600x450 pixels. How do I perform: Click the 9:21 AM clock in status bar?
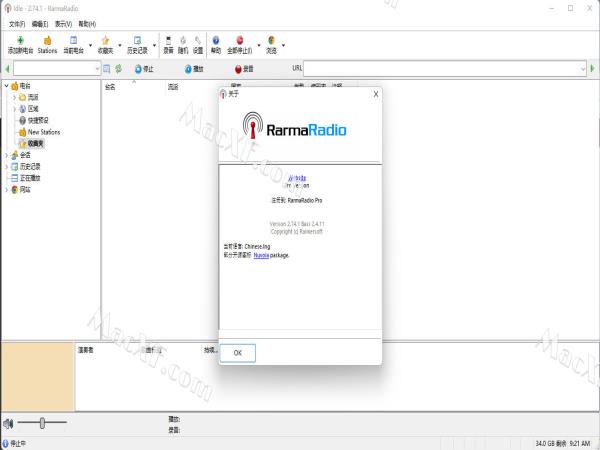(580, 443)
